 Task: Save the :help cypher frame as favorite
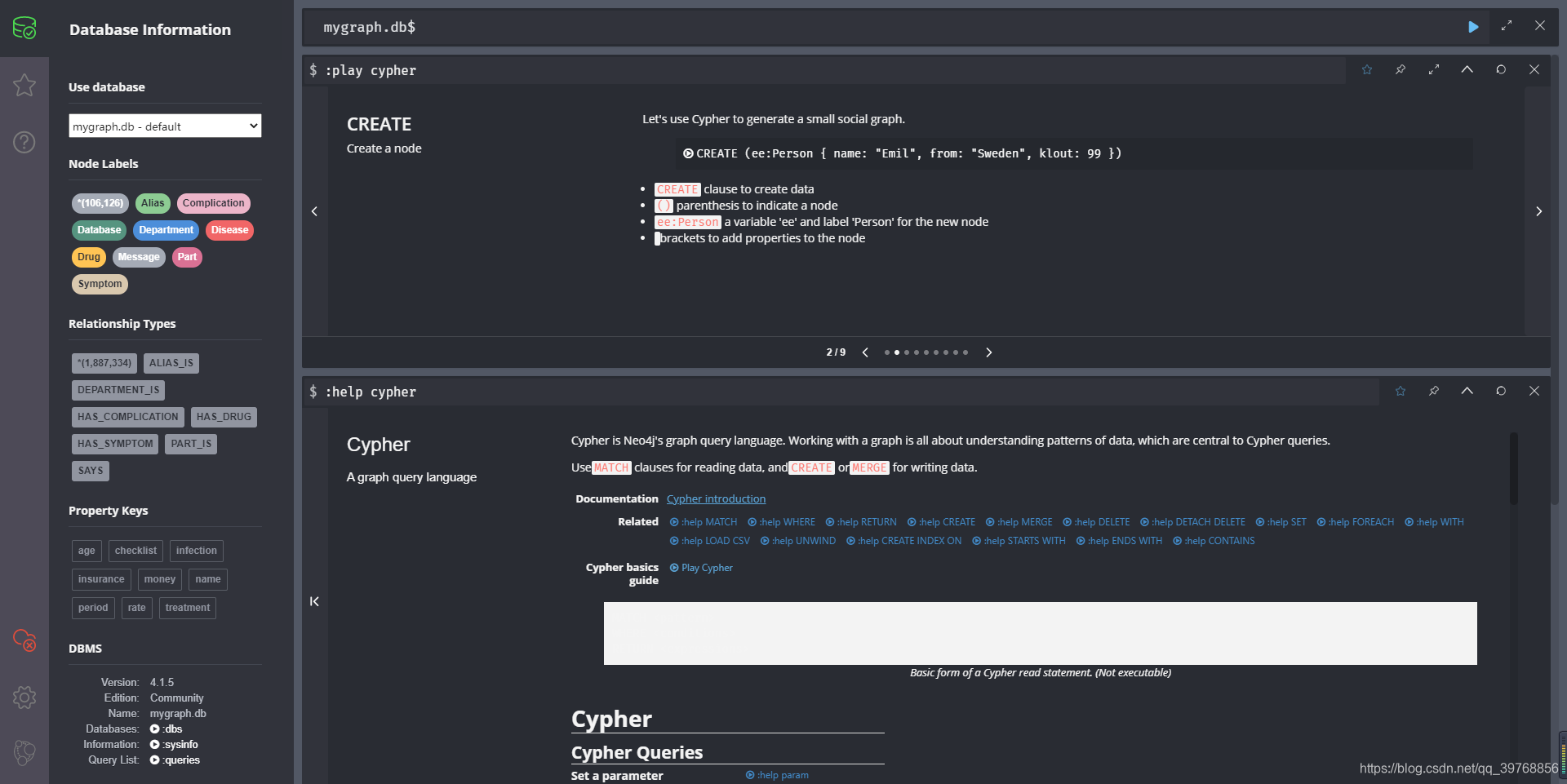pos(1401,391)
